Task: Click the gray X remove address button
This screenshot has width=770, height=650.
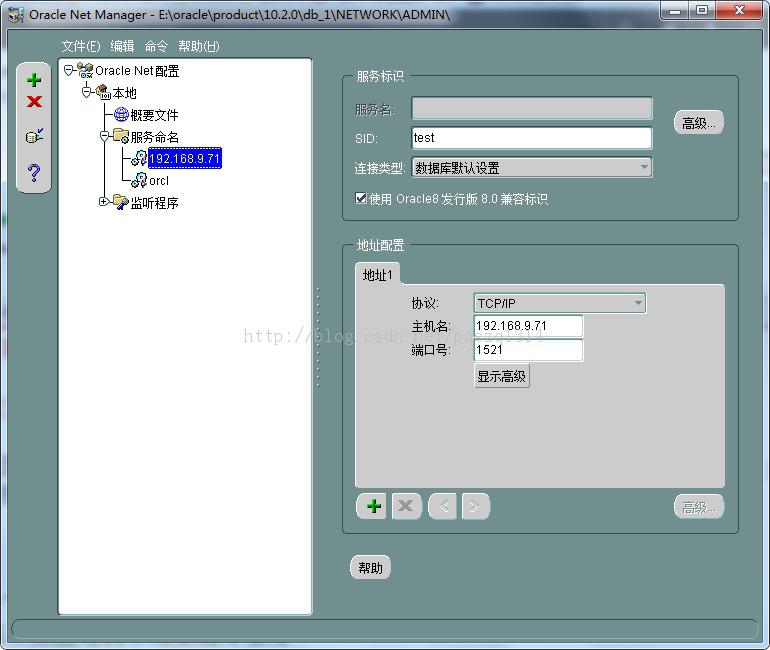Action: tap(407, 506)
